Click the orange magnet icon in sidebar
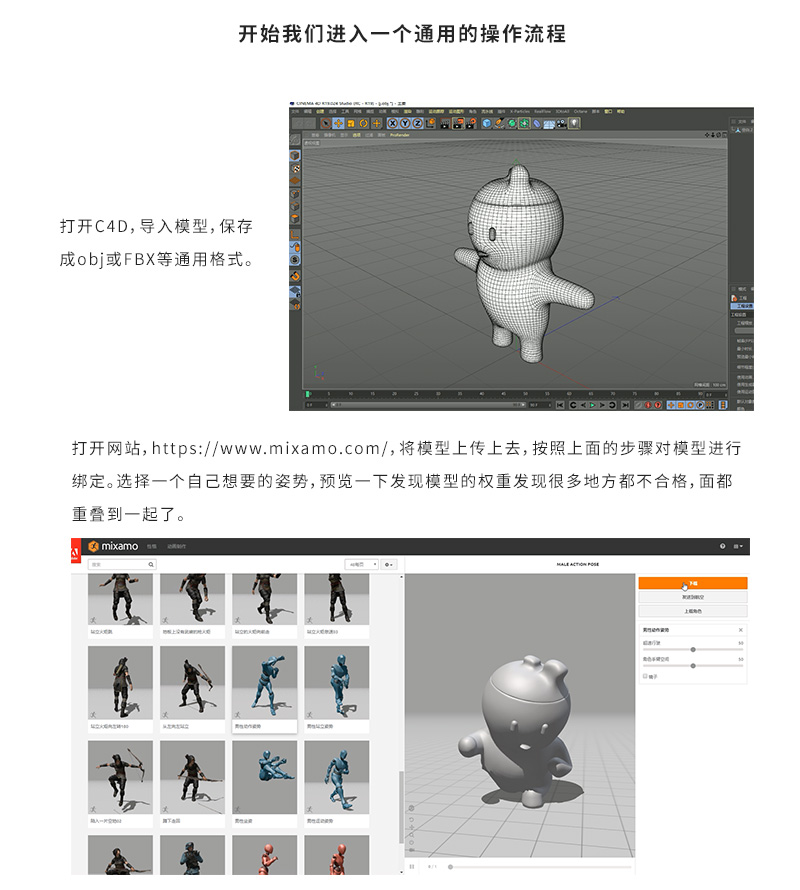Screen dimensions: 800x890 coord(295,276)
